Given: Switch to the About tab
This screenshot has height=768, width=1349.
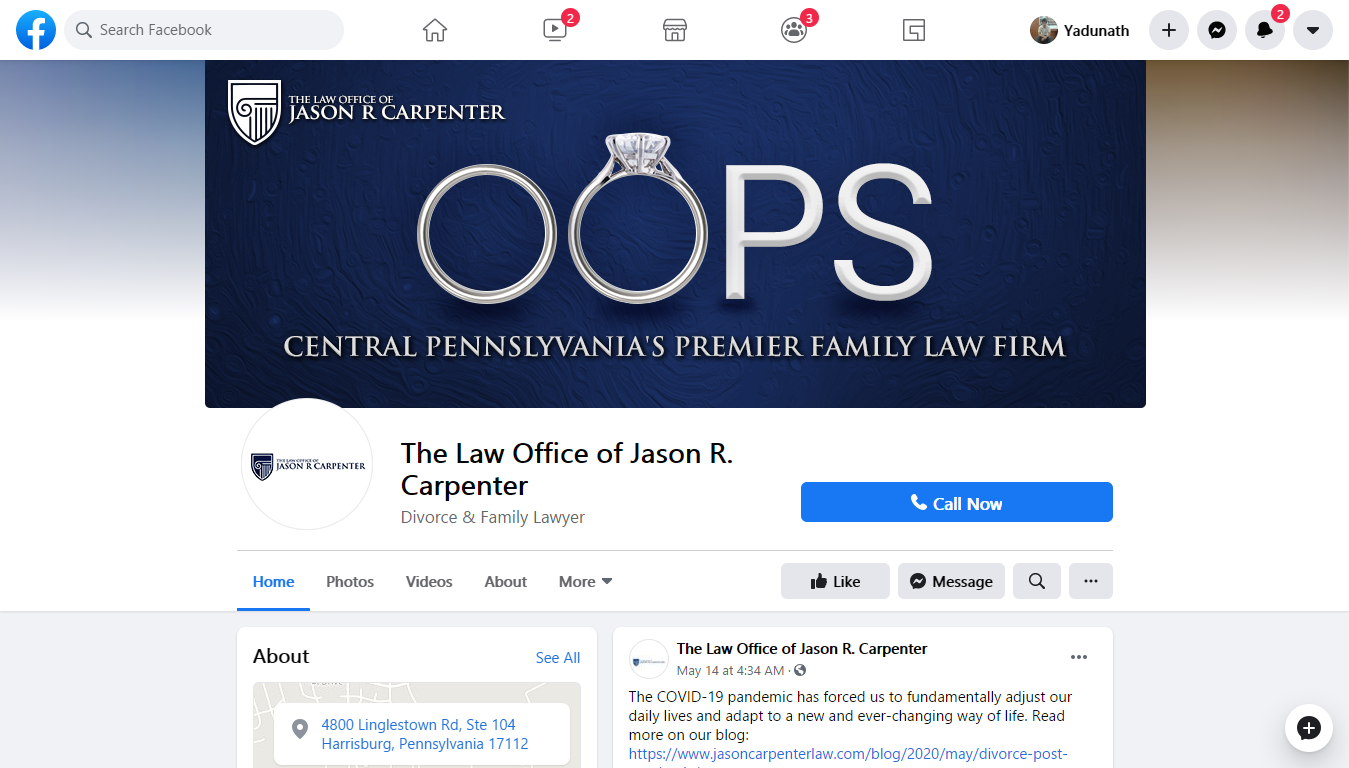Looking at the screenshot, I should (x=506, y=581).
